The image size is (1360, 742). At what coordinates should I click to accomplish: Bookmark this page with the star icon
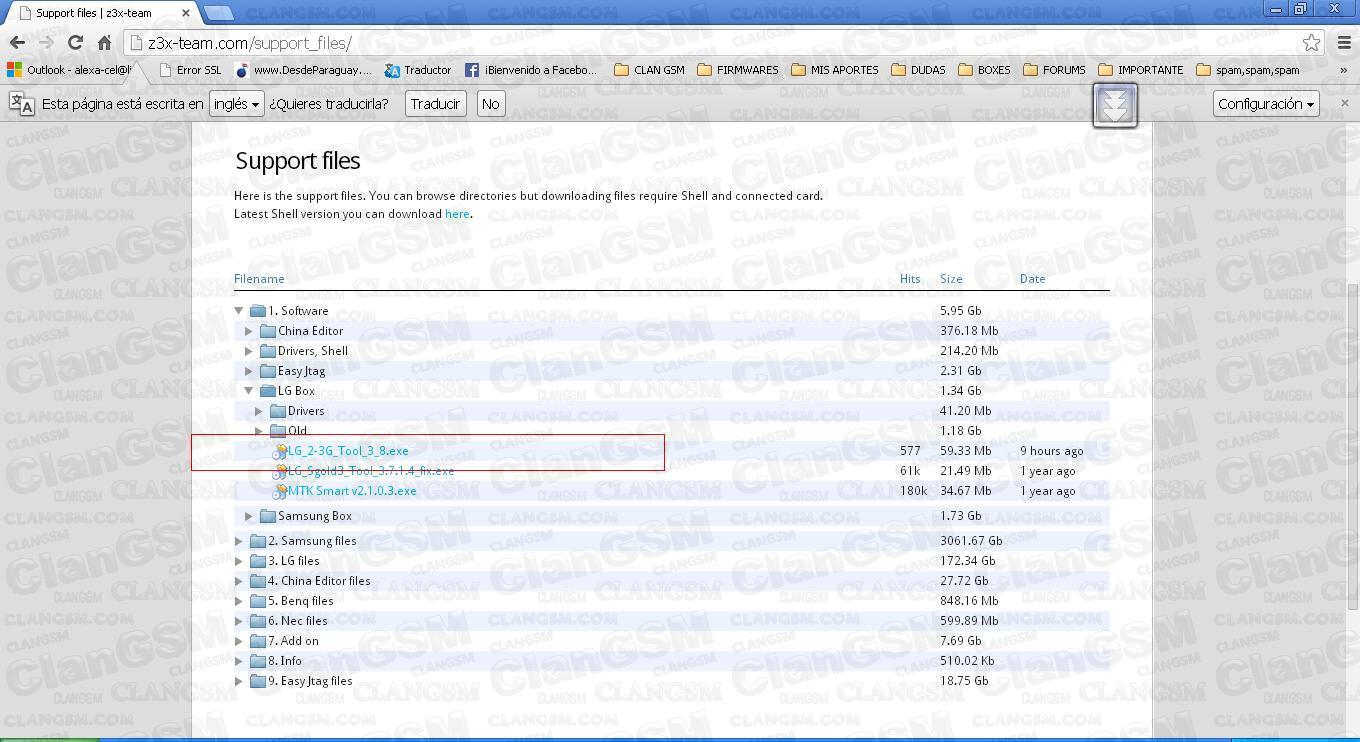pos(1311,43)
